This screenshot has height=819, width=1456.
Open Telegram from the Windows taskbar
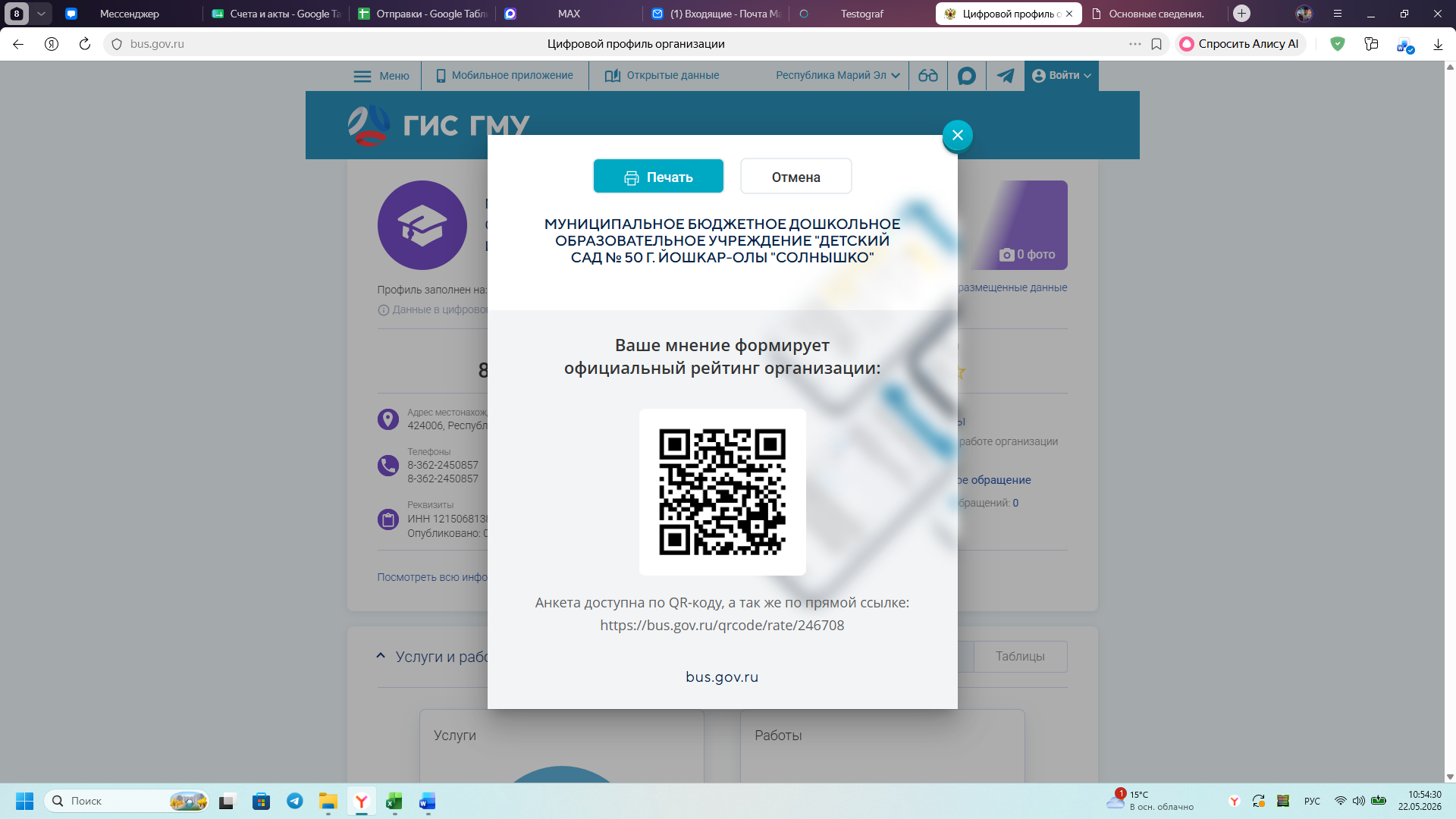[295, 801]
